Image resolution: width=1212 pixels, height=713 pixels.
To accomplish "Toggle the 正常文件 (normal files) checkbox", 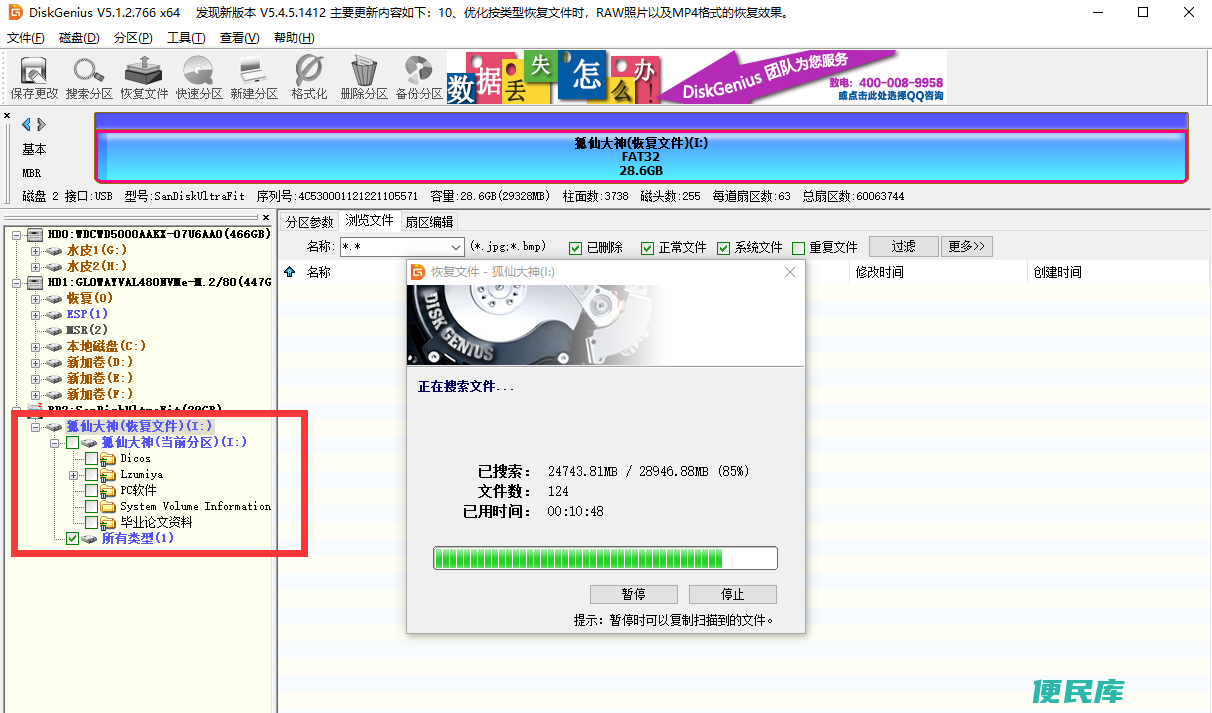I will 648,248.
